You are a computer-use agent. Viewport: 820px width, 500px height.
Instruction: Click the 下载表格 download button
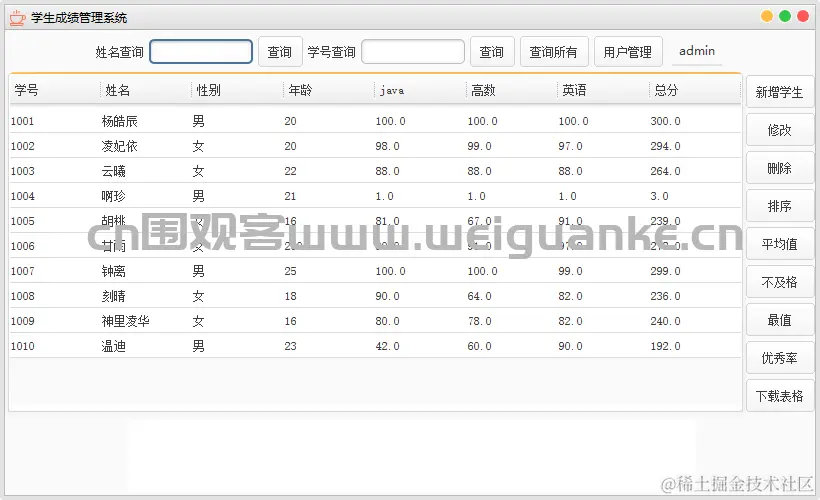[780, 396]
